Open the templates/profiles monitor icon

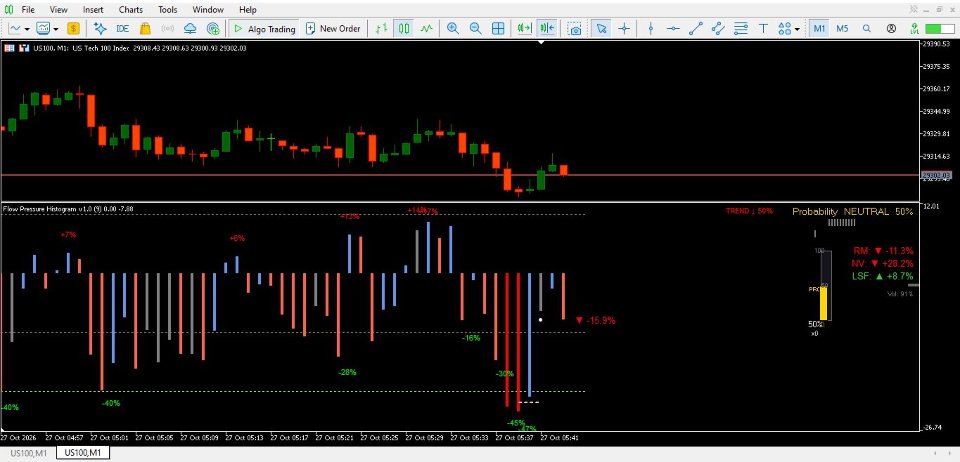pos(43,28)
